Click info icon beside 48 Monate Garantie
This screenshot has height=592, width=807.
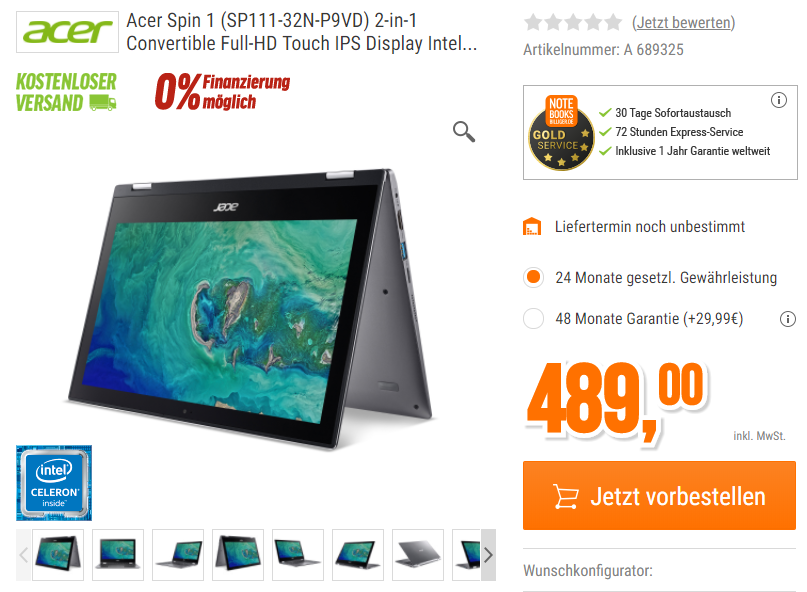[787, 319]
